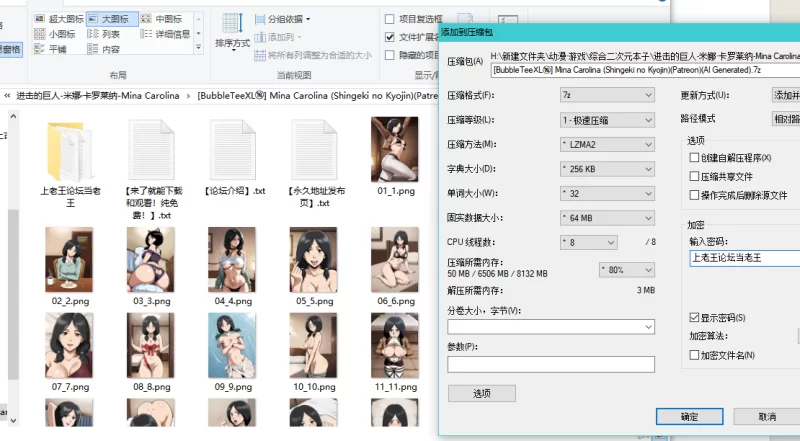Image resolution: width=800 pixels, height=441 pixels.
Task: Select the 02_2.png file
Action: click(x=70, y=266)
